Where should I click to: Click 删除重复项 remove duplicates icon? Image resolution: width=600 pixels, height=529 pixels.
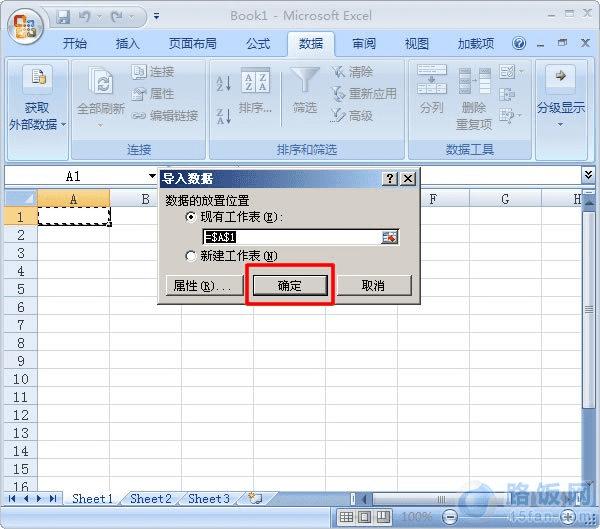(474, 81)
